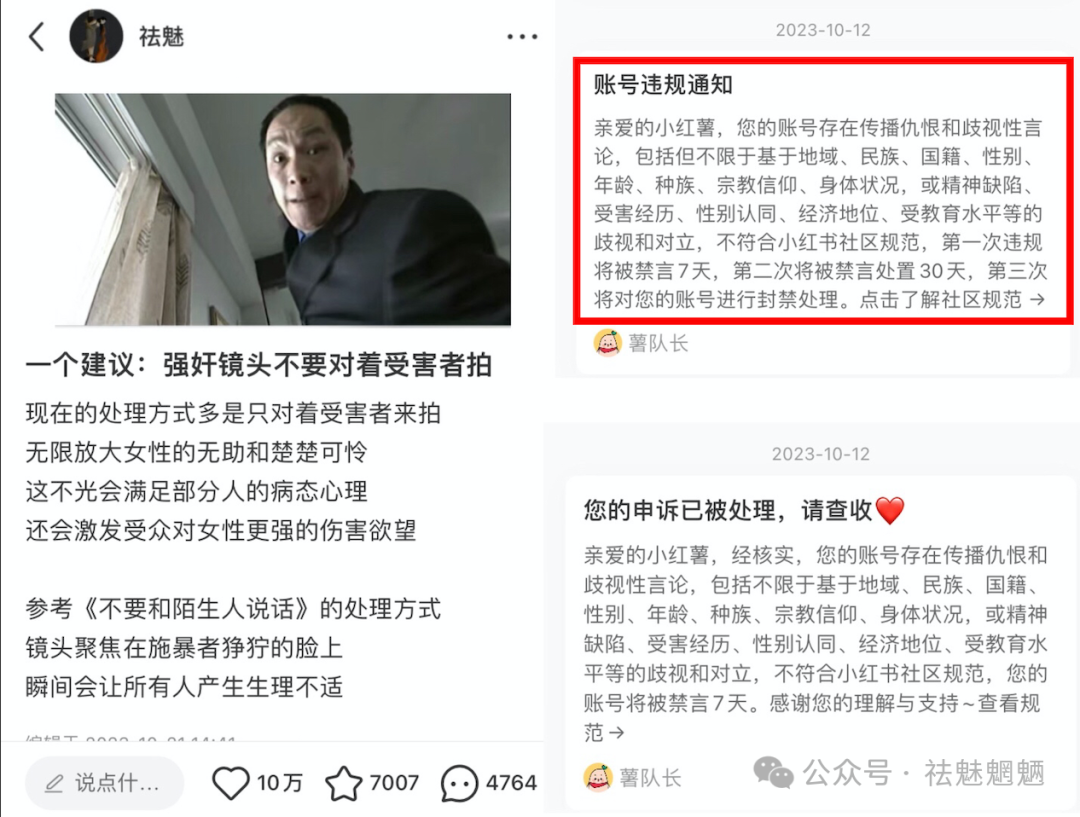Image resolution: width=1080 pixels, height=817 pixels.
Task: Tap the 薯队长 avatar under the violation notice
Action: (608, 342)
